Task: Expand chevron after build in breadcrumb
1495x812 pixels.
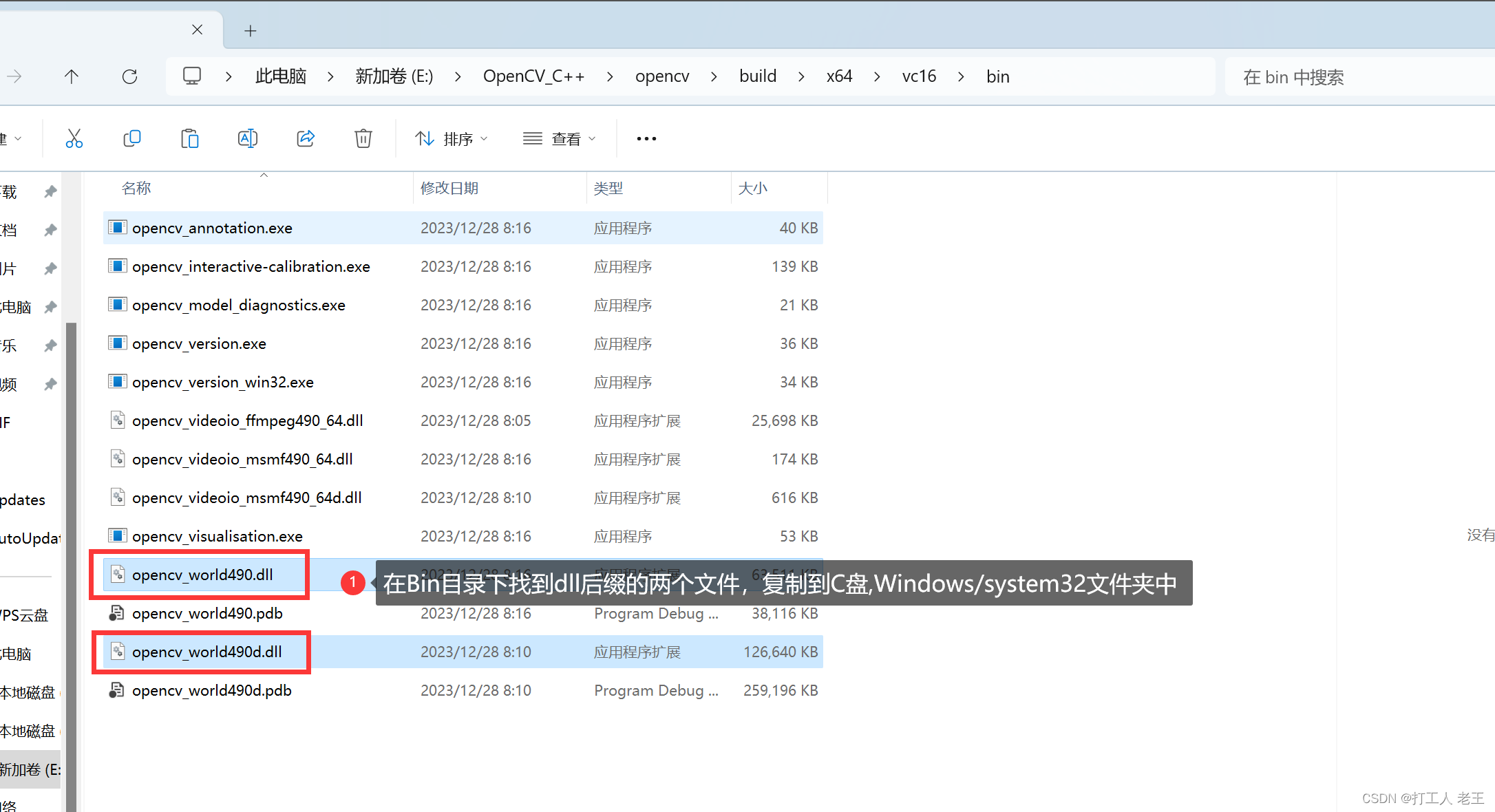Action: coord(801,76)
